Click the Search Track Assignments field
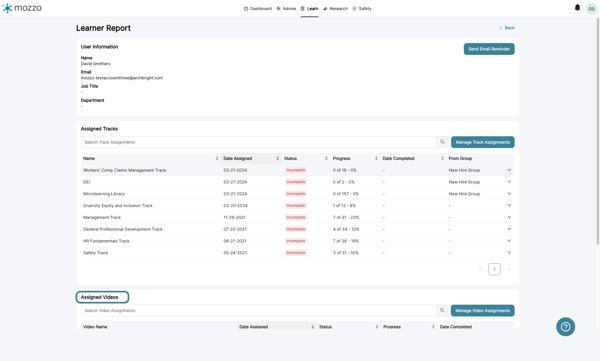The height and width of the screenshot is (361, 600). click(259, 142)
